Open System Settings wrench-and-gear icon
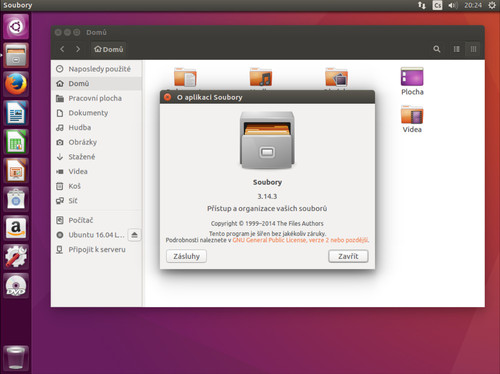Image resolution: width=500 pixels, height=374 pixels. [16, 257]
